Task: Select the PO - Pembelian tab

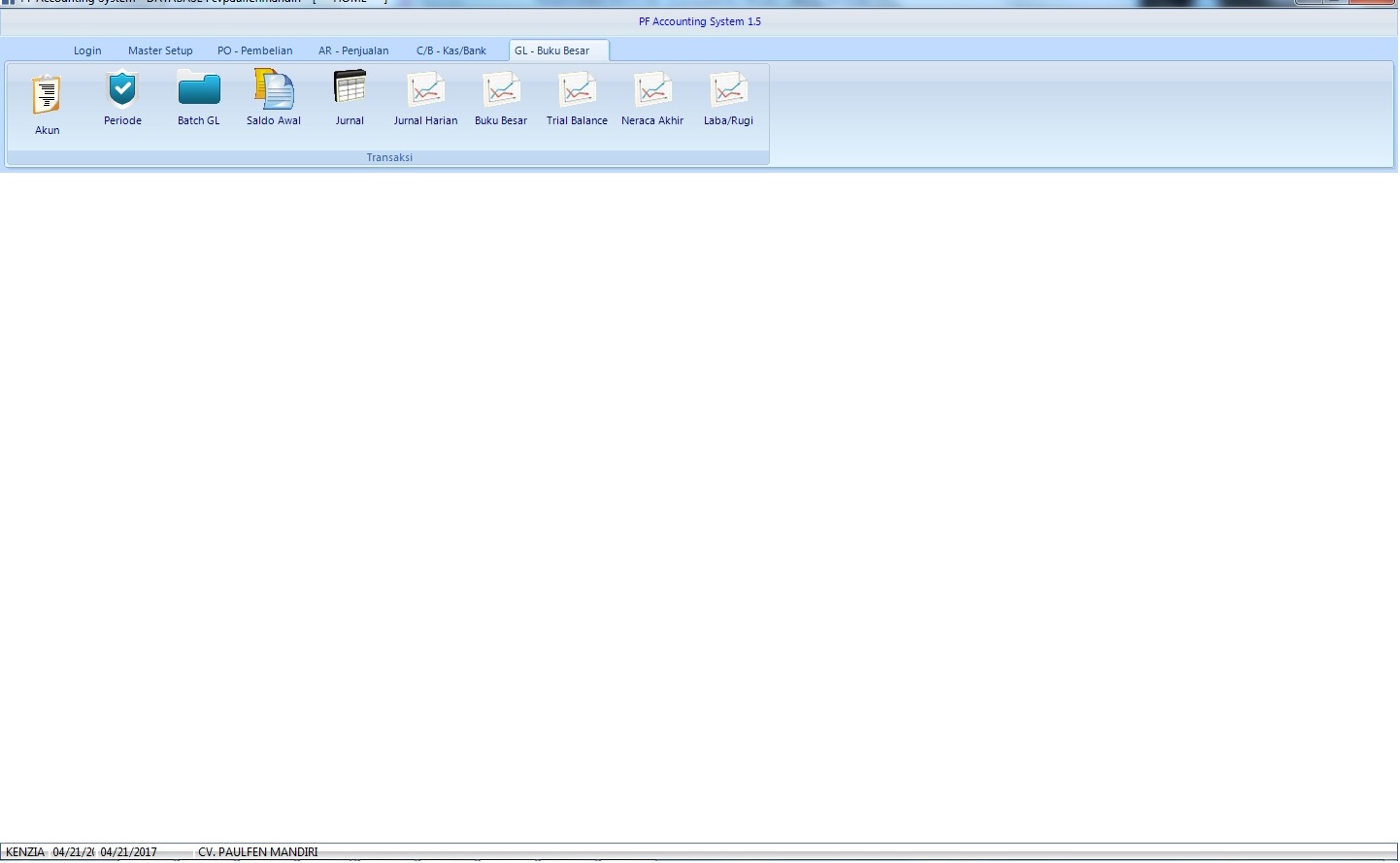Action: tap(254, 50)
